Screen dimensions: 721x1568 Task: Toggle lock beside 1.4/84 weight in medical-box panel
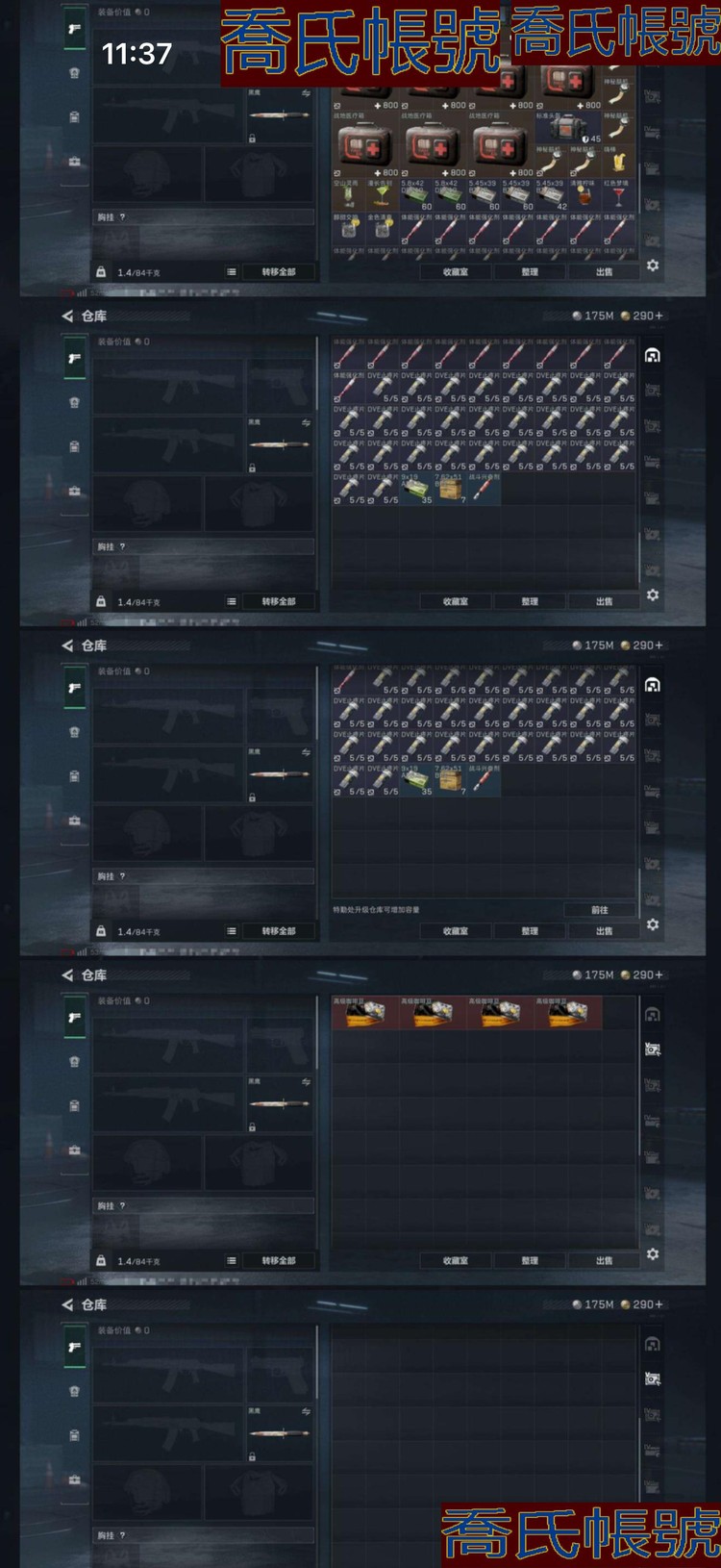click(x=101, y=272)
